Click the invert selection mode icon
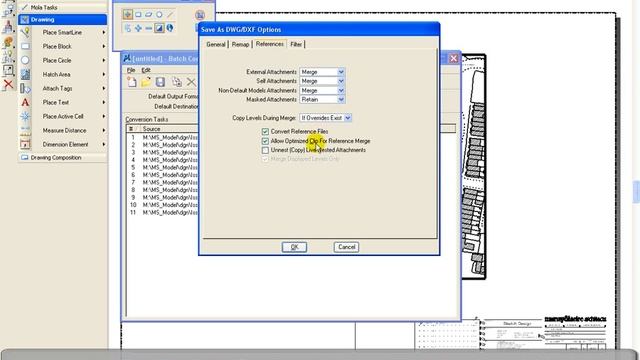 click(159, 28)
